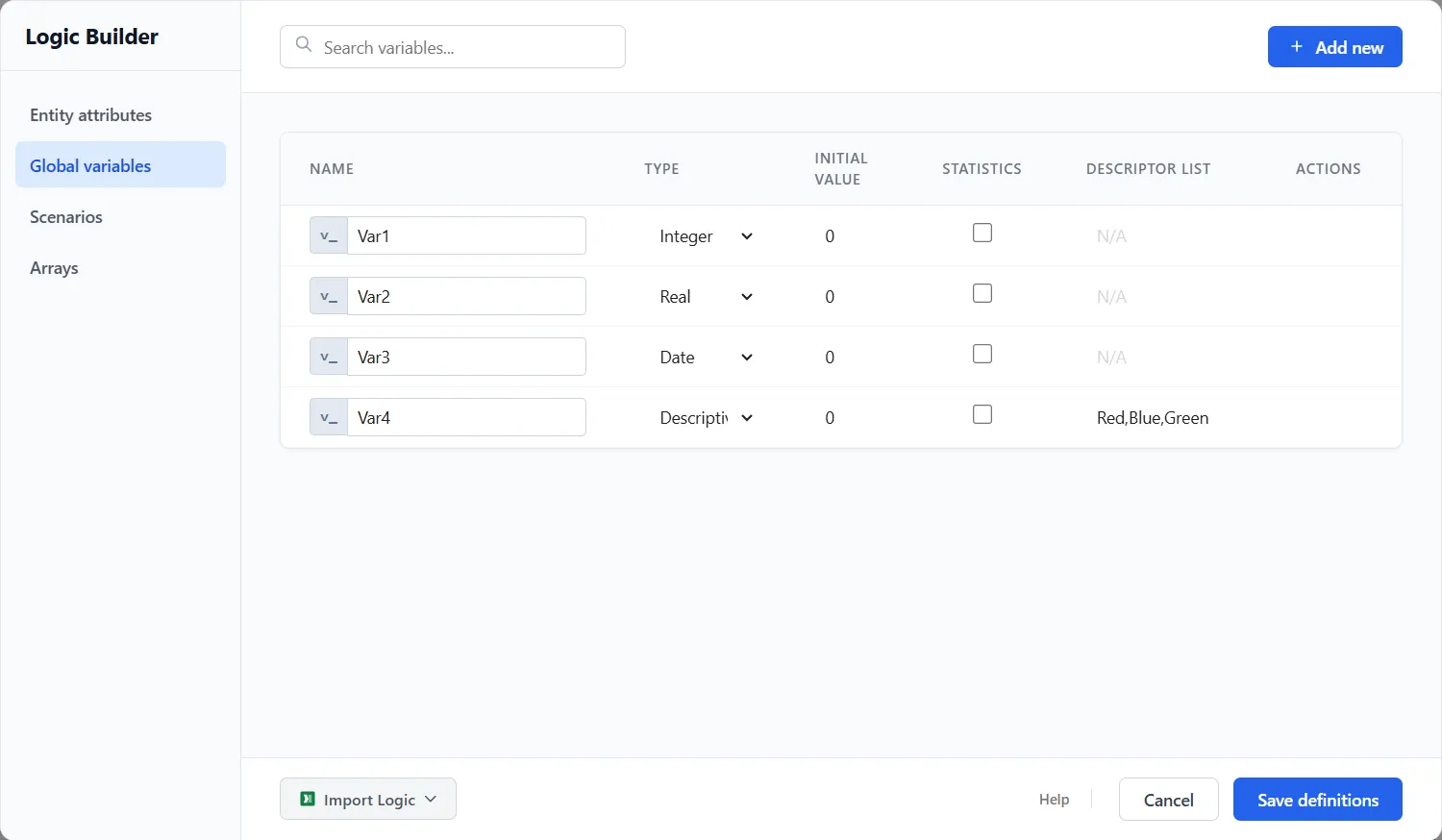Screen dimensions: 1442x840
Task: Edit the Var3 name field
Action: [466, 357]
